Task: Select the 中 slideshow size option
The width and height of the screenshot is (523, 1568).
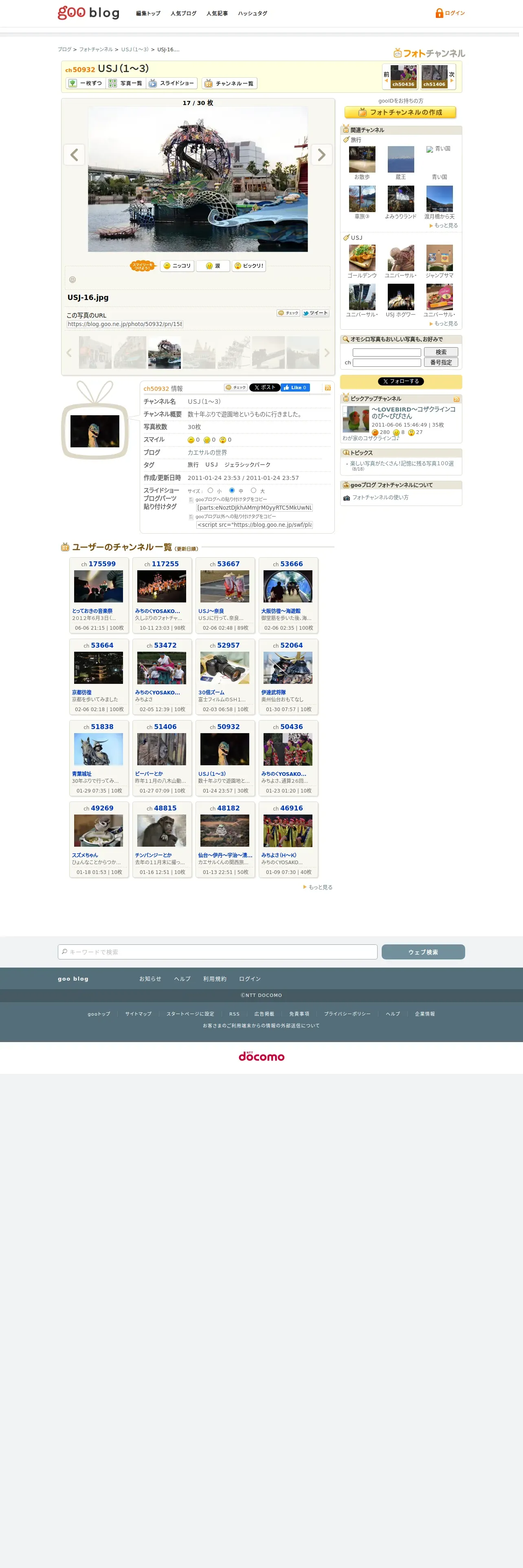Action: (x=231, y=491)
